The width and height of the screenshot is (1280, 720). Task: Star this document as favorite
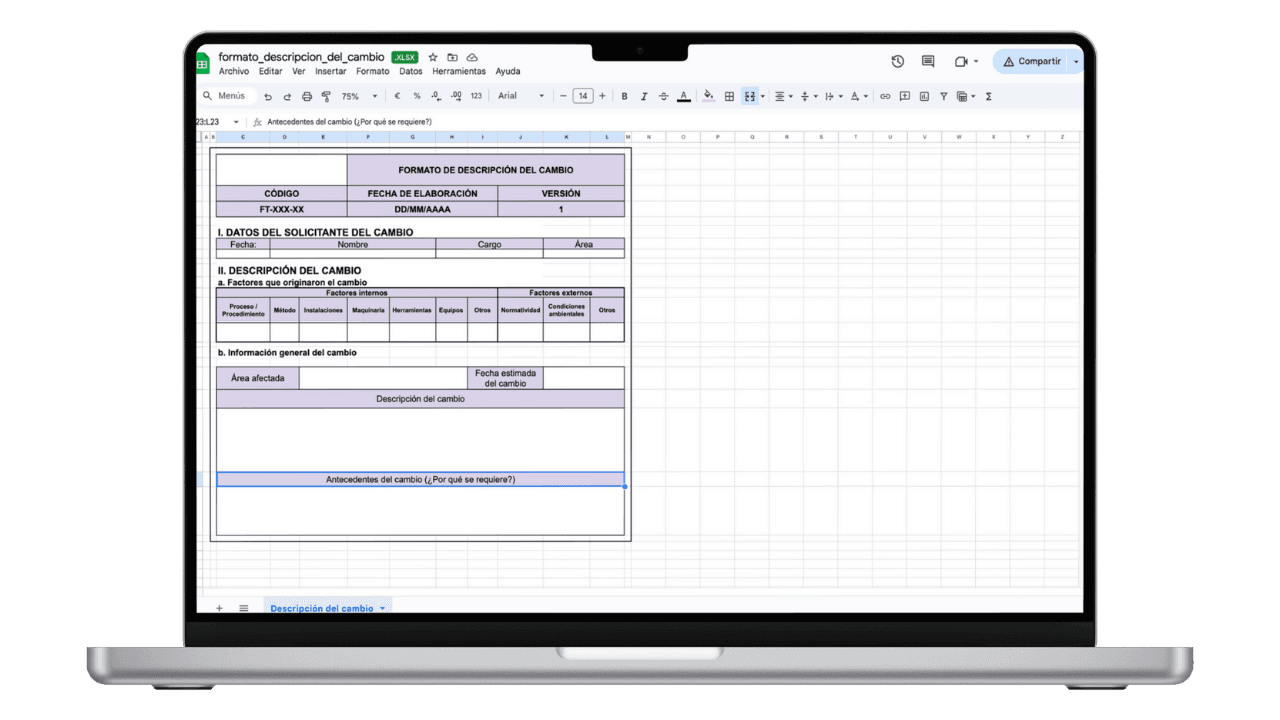[x=433, y=58]
